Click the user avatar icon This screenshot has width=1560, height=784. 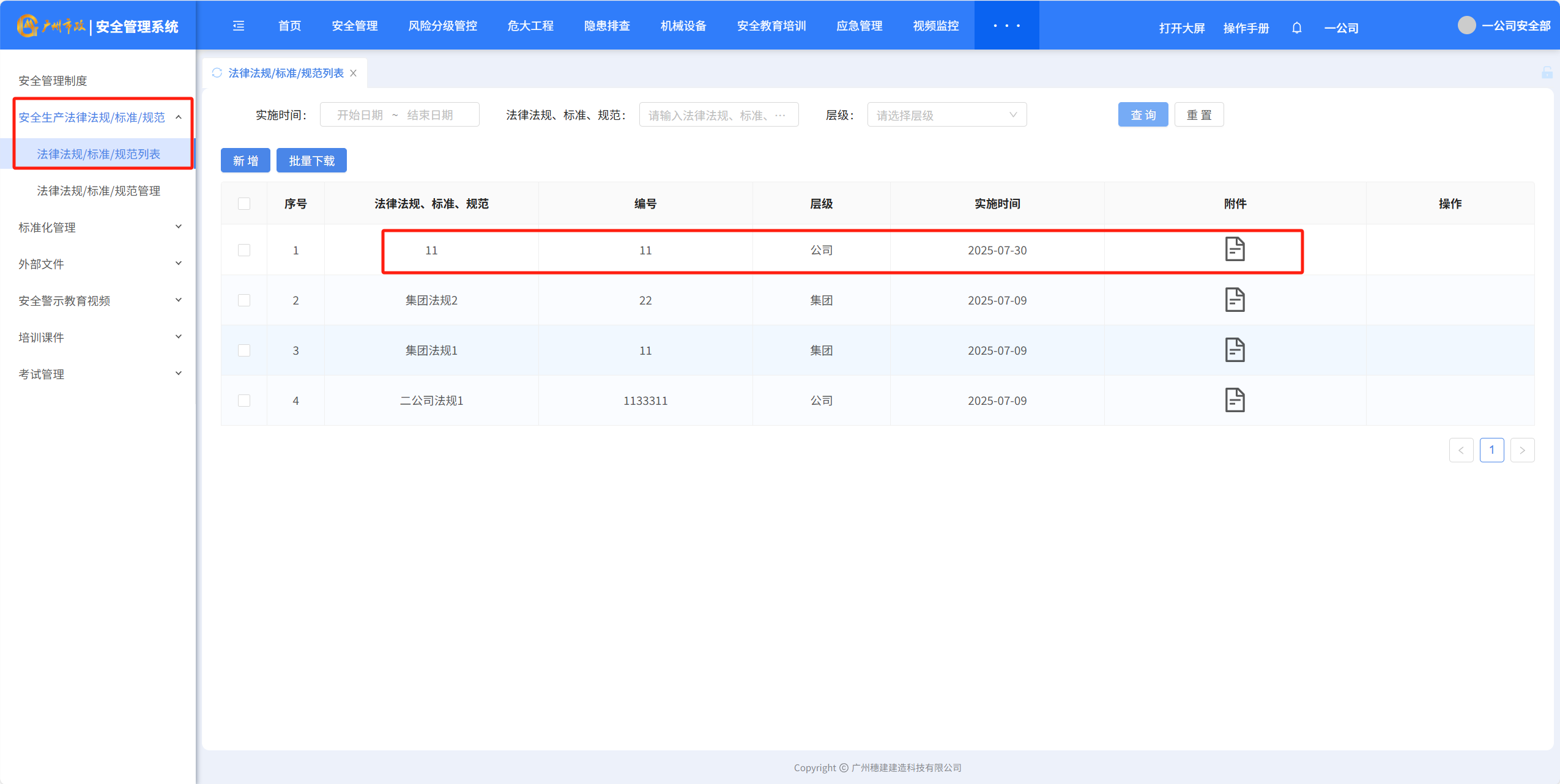[1466, 26]
